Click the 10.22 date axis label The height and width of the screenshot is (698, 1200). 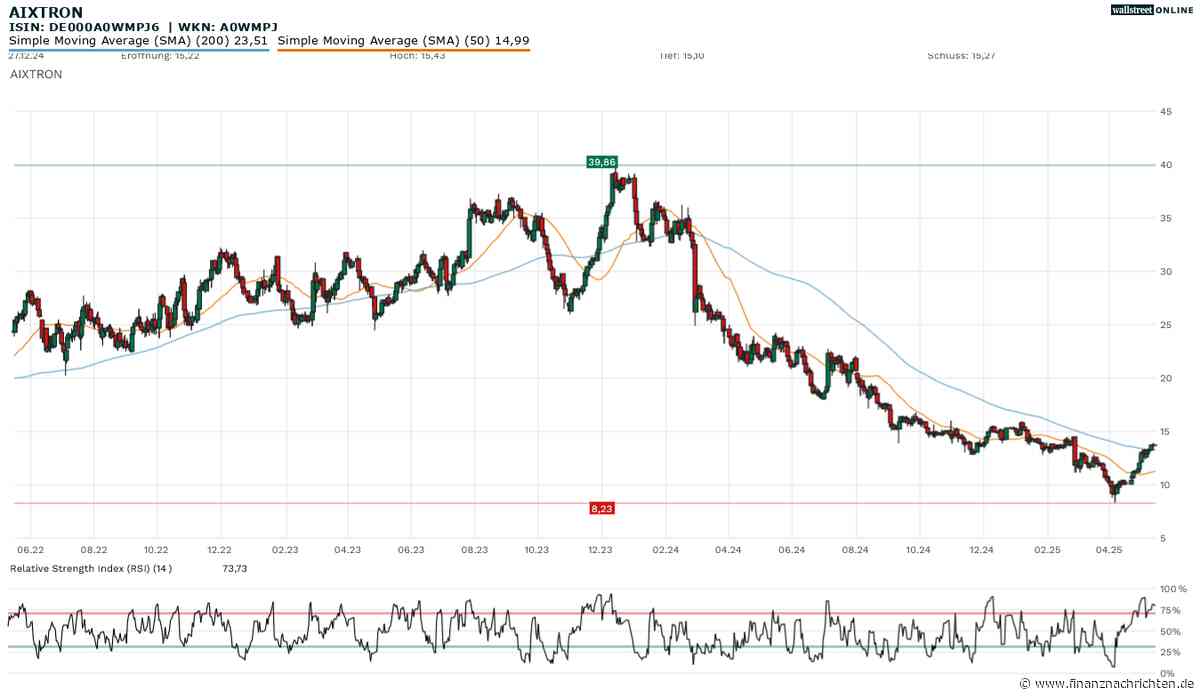(156, 549)
